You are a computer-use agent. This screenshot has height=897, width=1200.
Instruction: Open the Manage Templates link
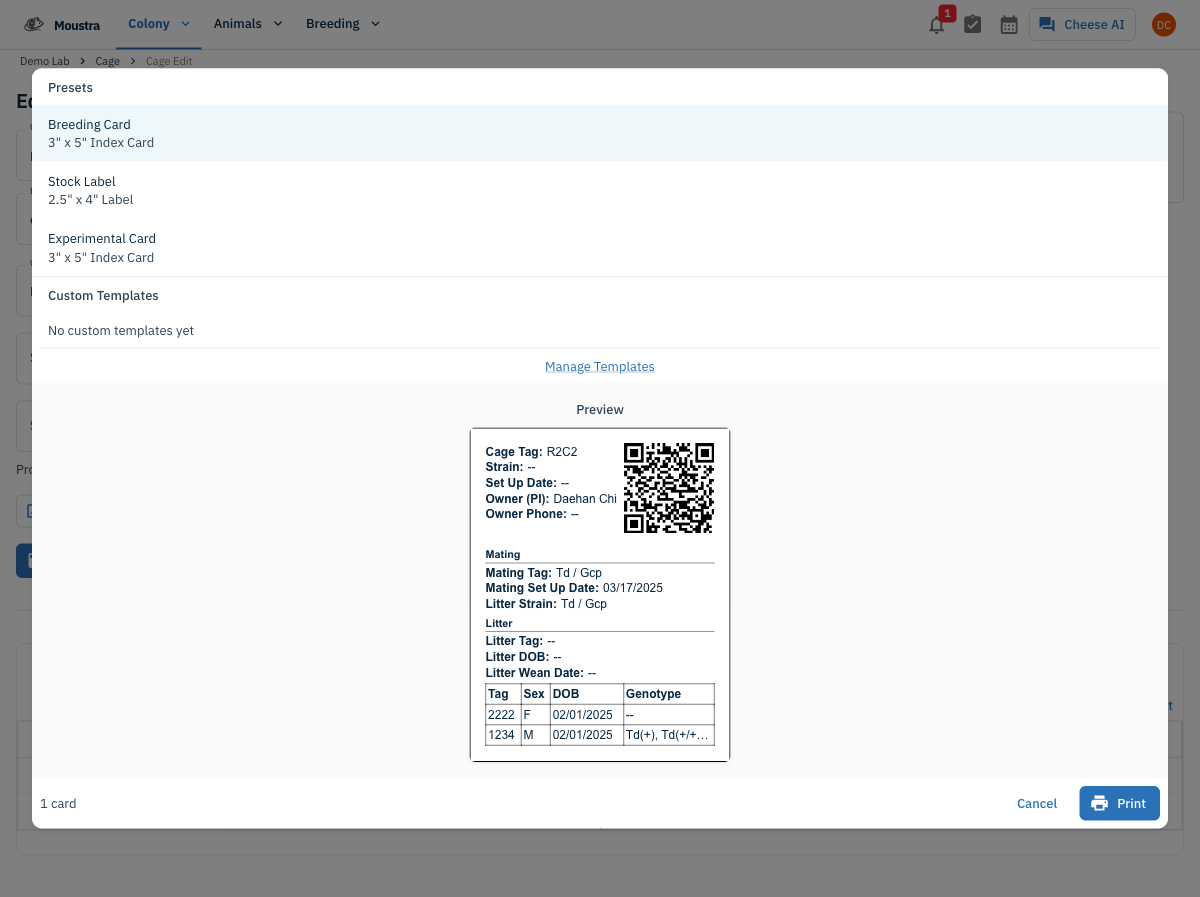[x=600, y=367]
